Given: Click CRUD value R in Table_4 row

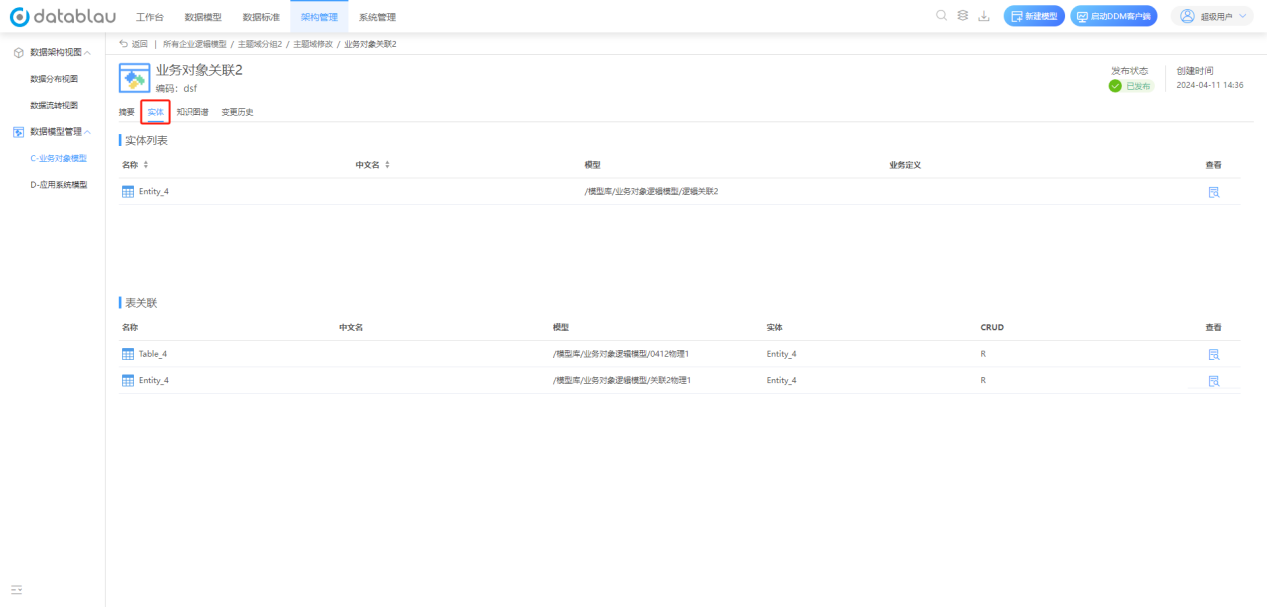Looking at the screenshot, I should [983, 354].
